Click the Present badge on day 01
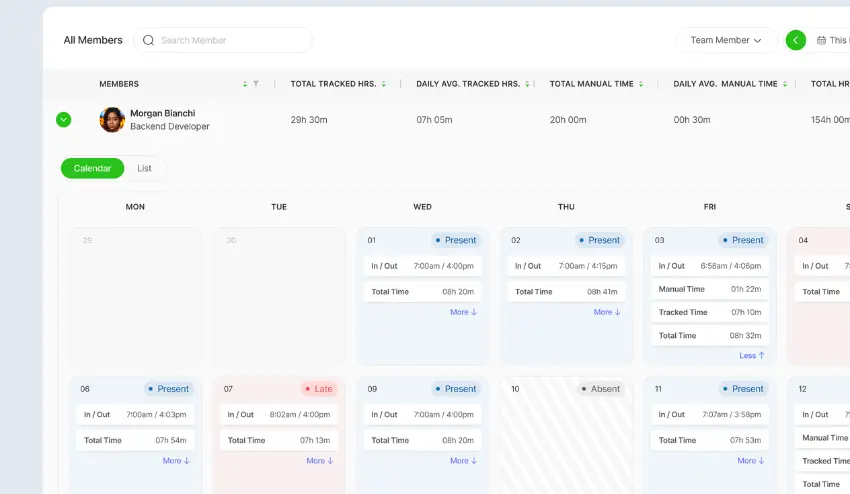 (456, 240)
